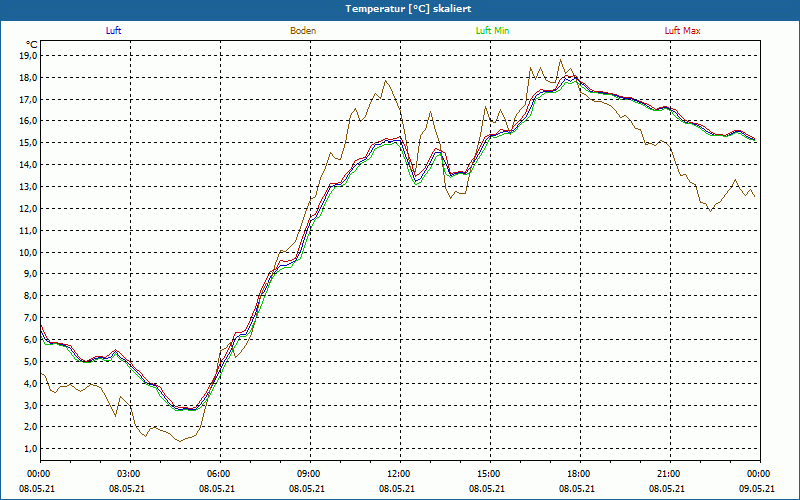The width and height of the screenshot is (800, 500).
Task: Click the '21:00' time axis label
Action: pos(666,474)
